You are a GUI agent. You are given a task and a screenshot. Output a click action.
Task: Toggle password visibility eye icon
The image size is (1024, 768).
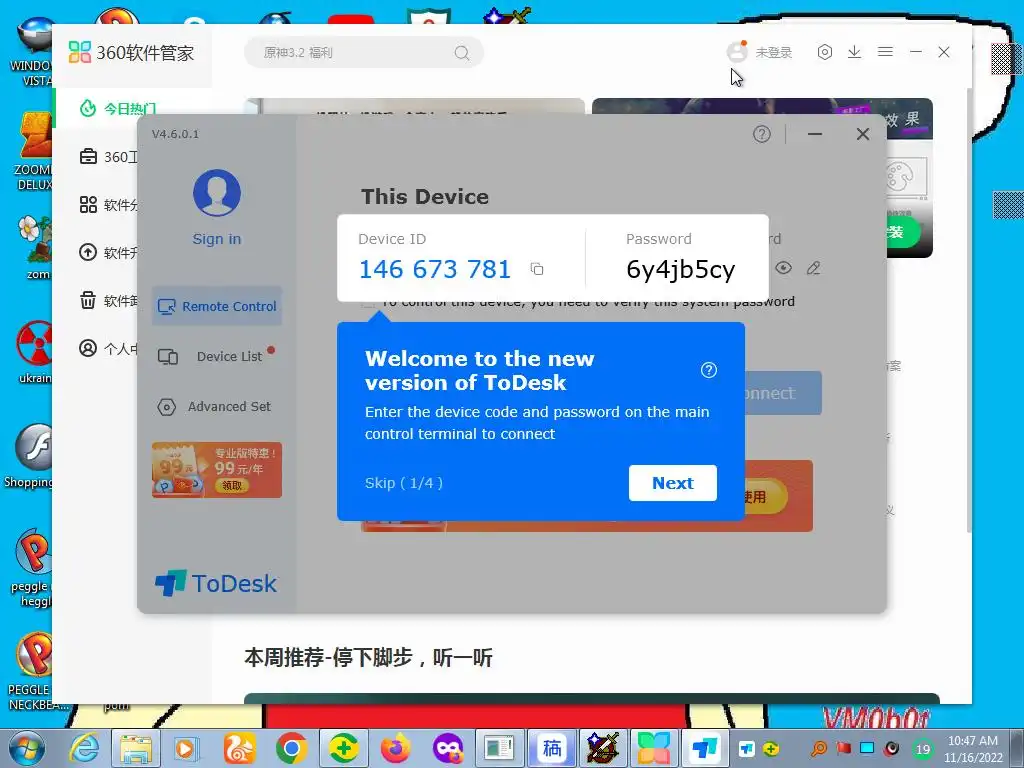tap(784, 268)
